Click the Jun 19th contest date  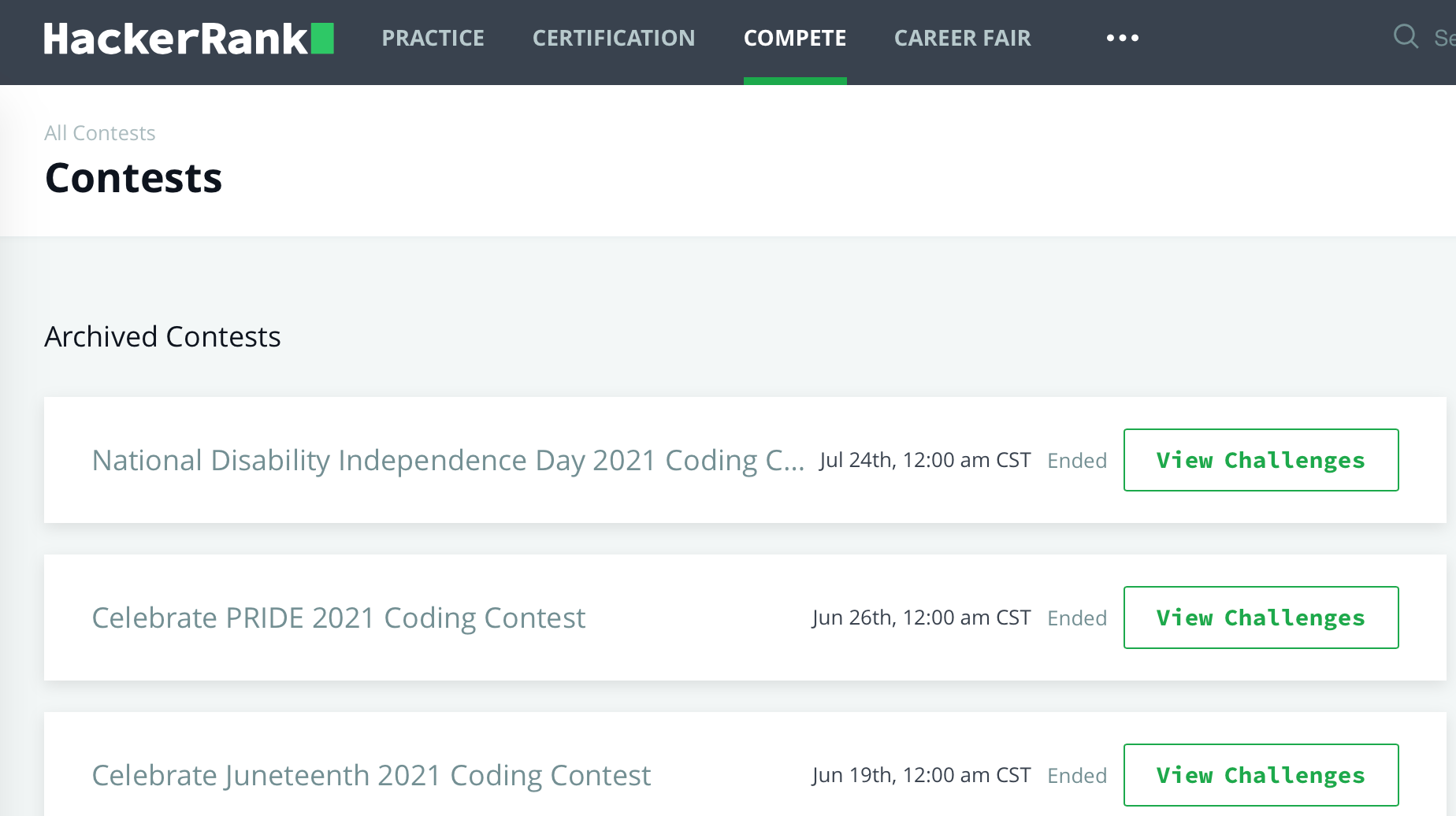pos(921,775)
